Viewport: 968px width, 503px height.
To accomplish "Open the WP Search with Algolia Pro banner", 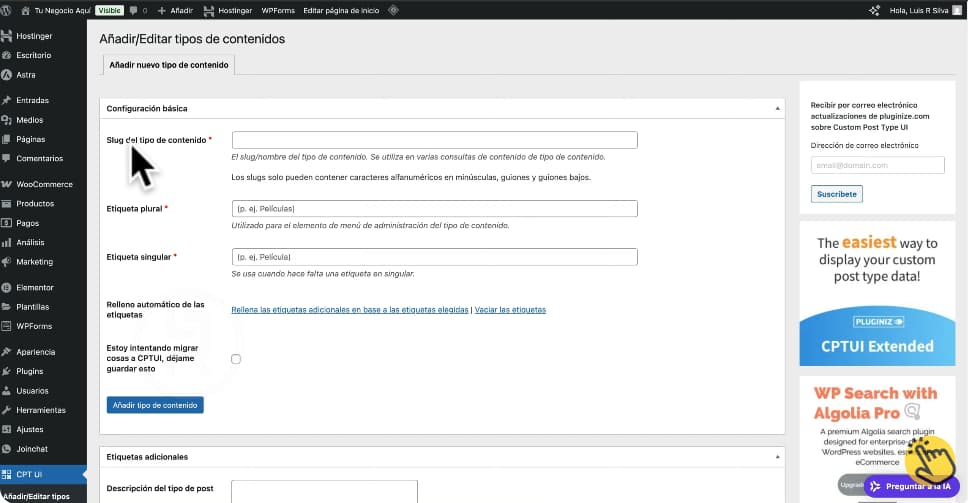I will pyautogui.click(x=877, y=439).
